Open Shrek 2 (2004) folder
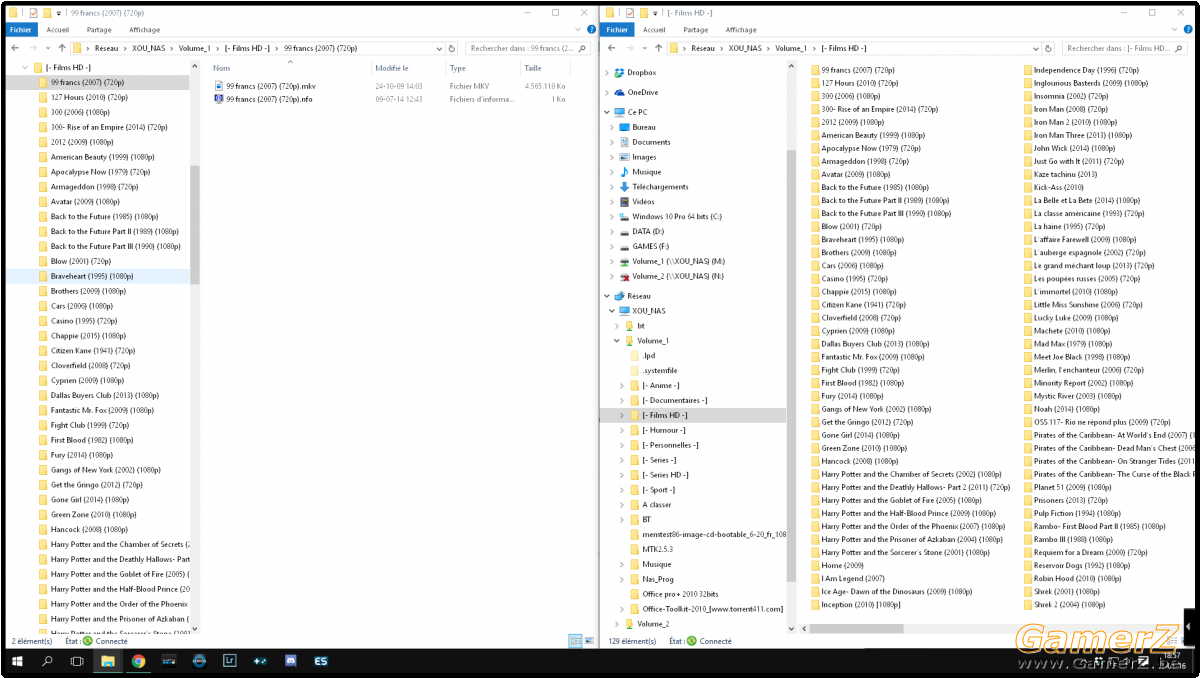 1067,604
